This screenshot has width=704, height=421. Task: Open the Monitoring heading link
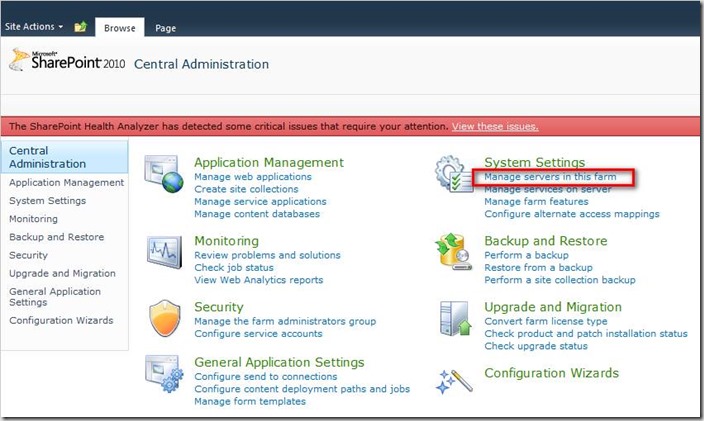coord(226,241)
